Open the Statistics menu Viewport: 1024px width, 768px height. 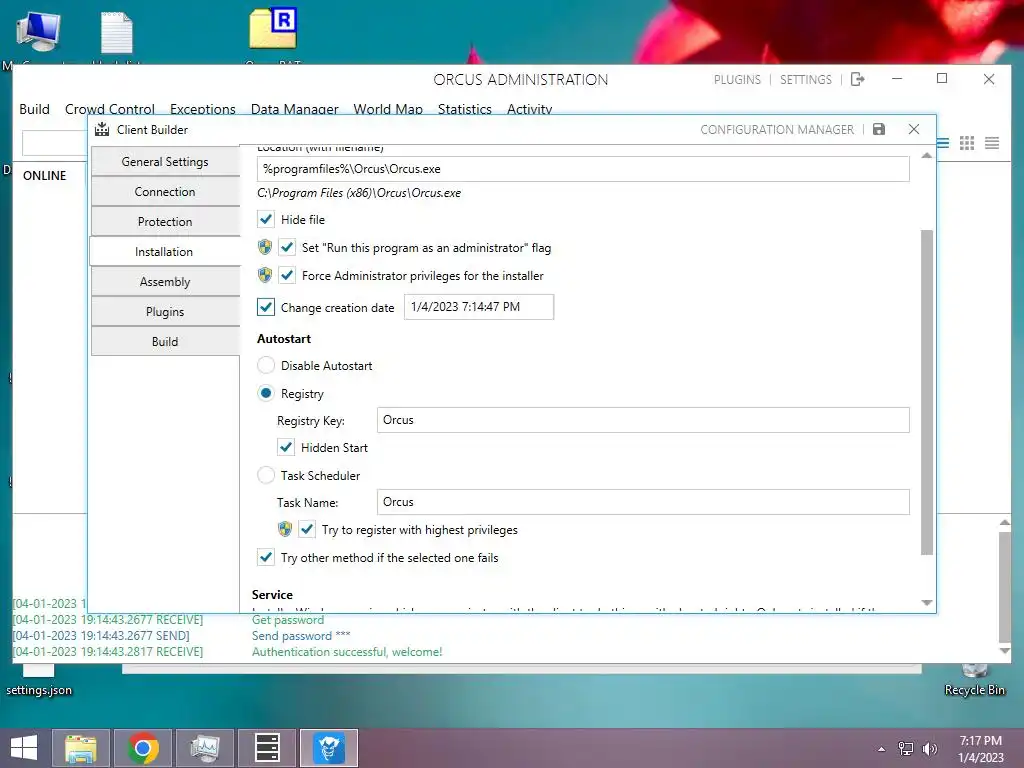click(x=464, y=109)
